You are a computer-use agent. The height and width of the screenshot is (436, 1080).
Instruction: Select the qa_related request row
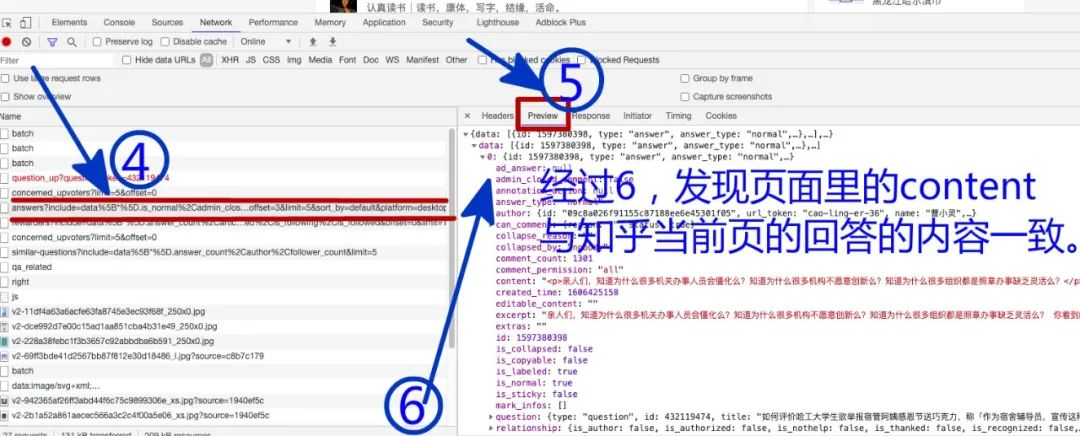pyautogui.click(x=224, y=267)
